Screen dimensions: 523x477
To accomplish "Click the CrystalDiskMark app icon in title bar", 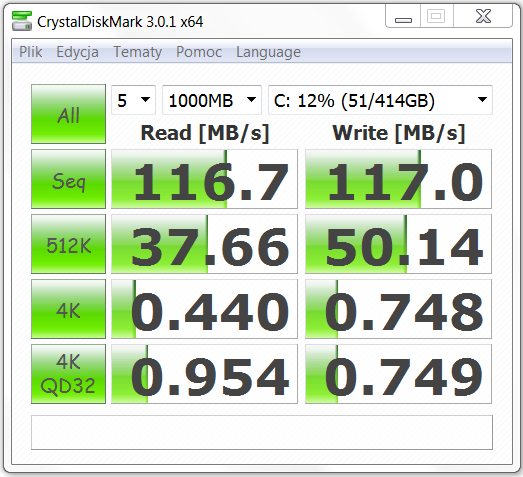I will click(x=22, y=21).
